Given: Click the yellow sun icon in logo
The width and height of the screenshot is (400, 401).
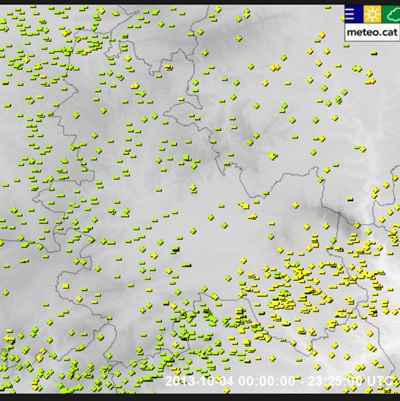Looking at the screenshot, I should coord(372,14).
